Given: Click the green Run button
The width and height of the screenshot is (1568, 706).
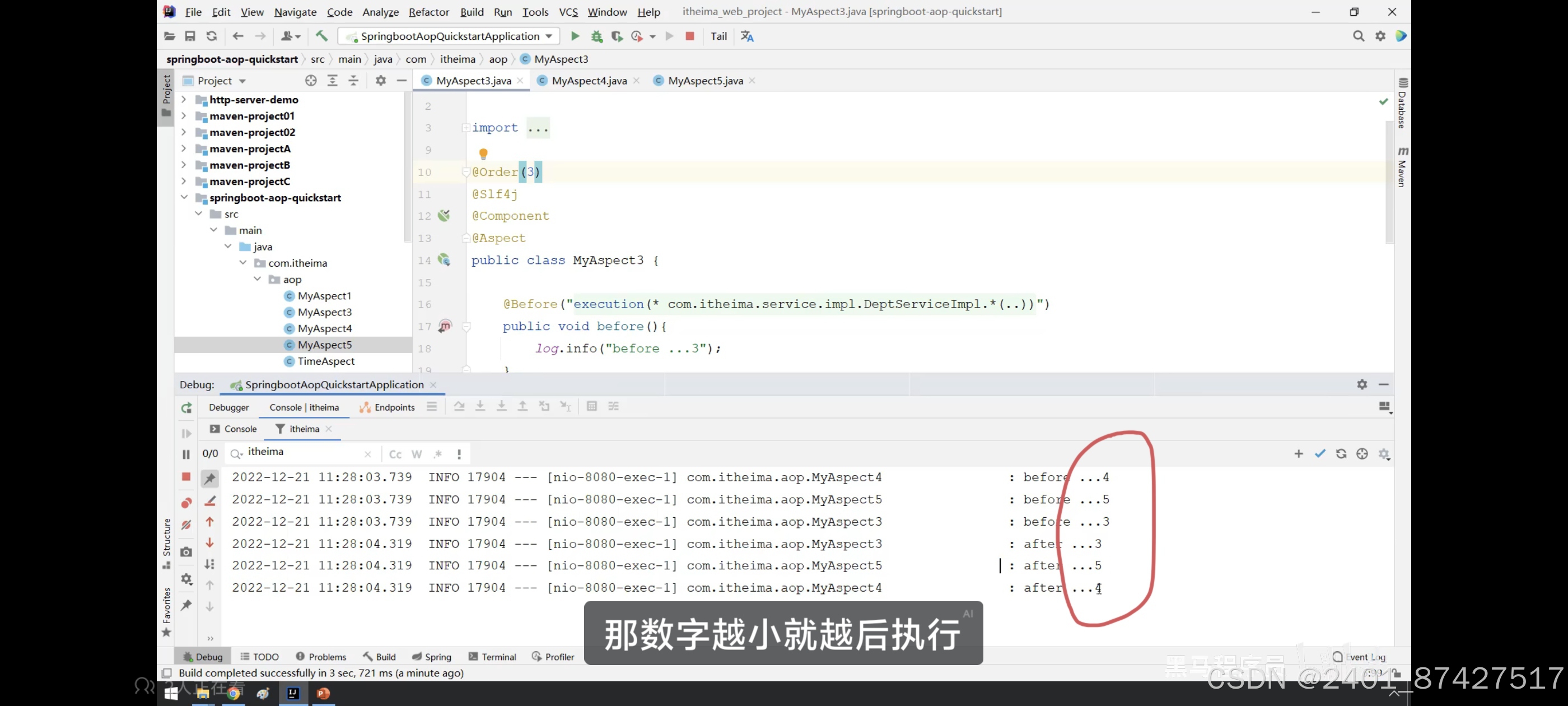Looking at the screenshot, I should point(575,36).
